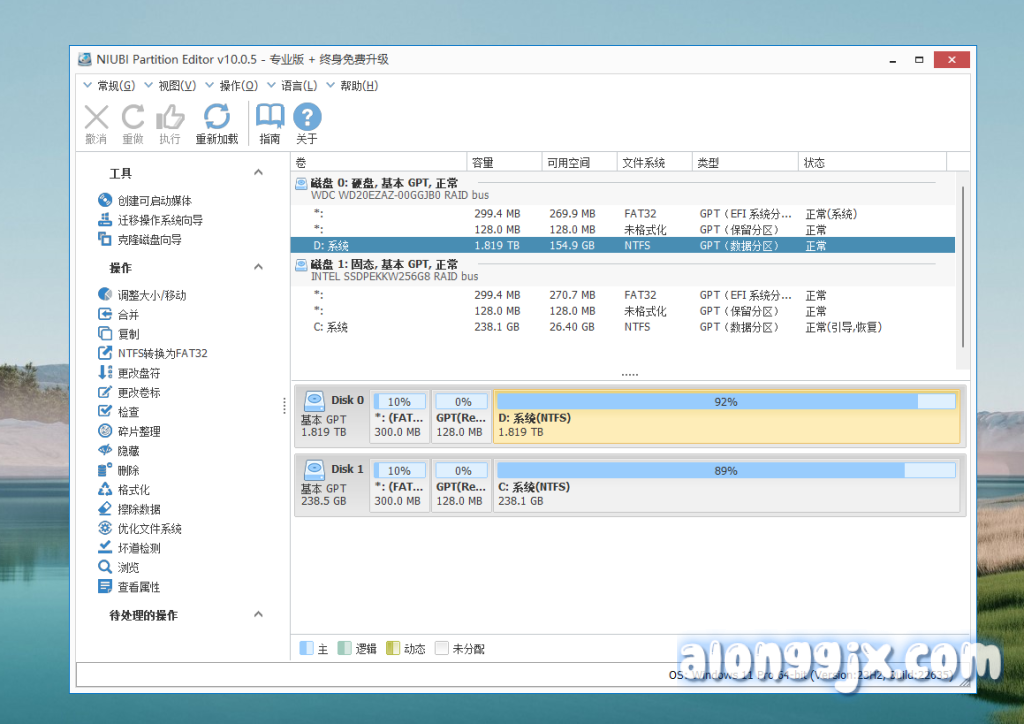Screen dimensions: 1024x724
Task: Select 调整大小/移动 resize operation
Action: click(151, 295)
